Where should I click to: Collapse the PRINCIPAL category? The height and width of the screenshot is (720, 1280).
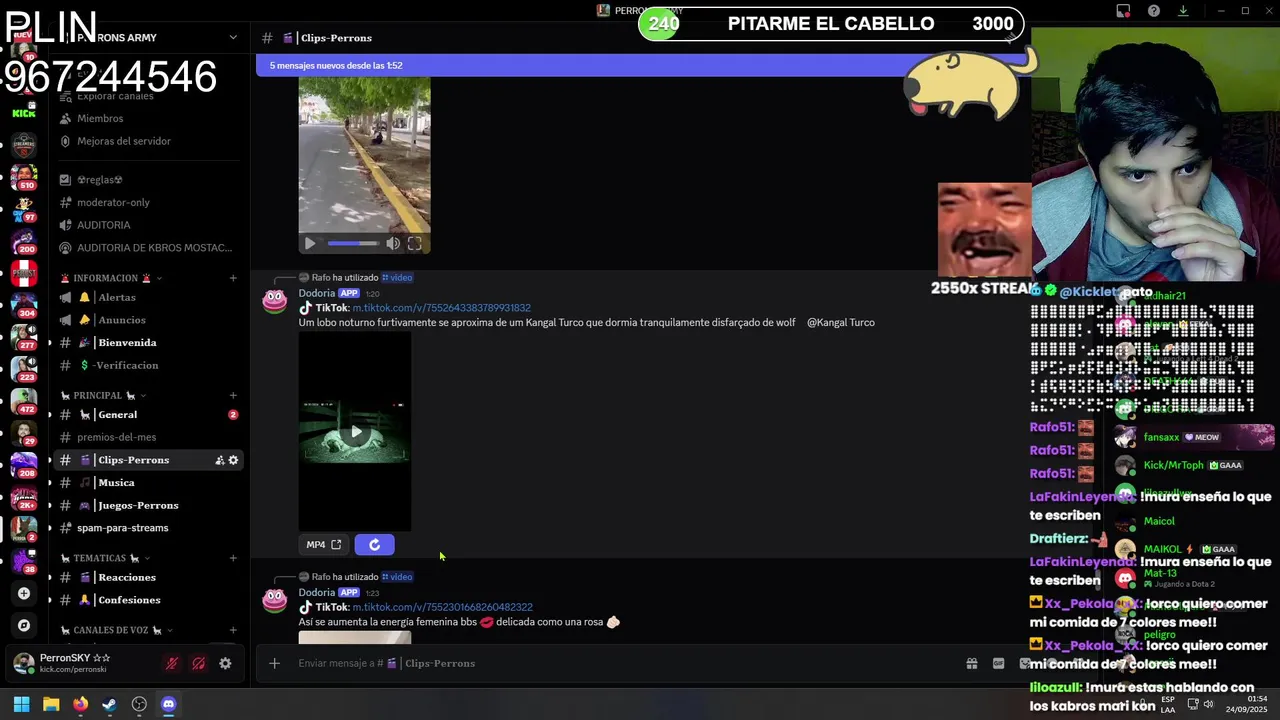point(103,395)
